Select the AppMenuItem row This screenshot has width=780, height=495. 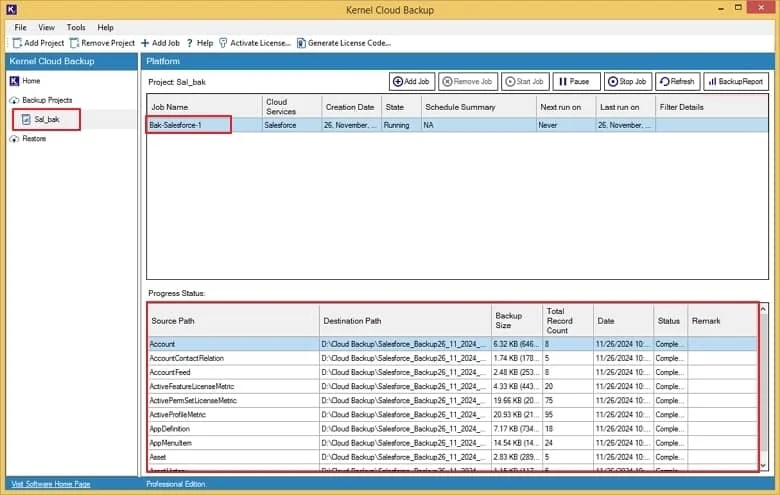click(453, 443)
